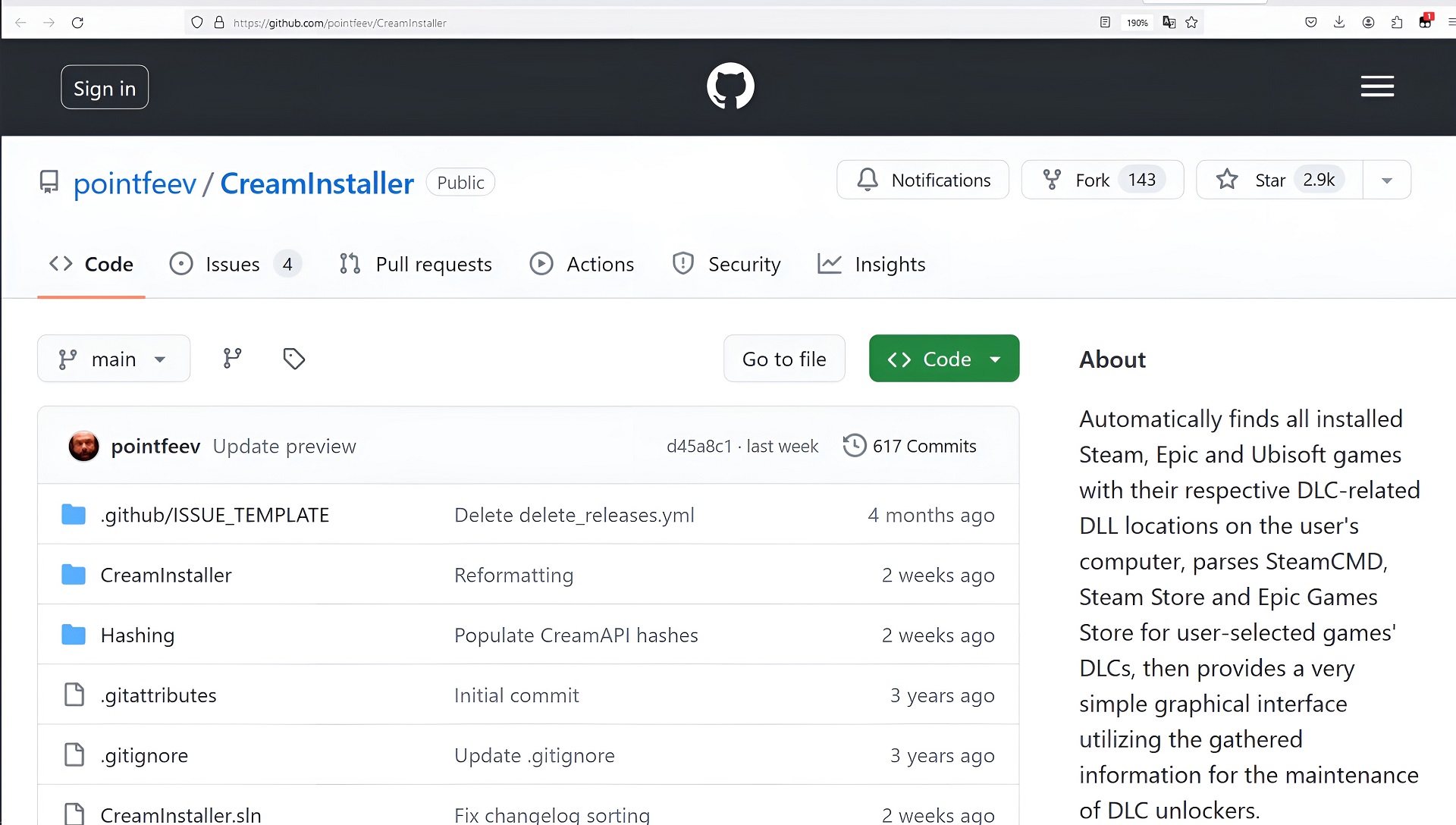Expand the green Code dropdown
This screenshot has width=1456, height=825.
point(943,359)
